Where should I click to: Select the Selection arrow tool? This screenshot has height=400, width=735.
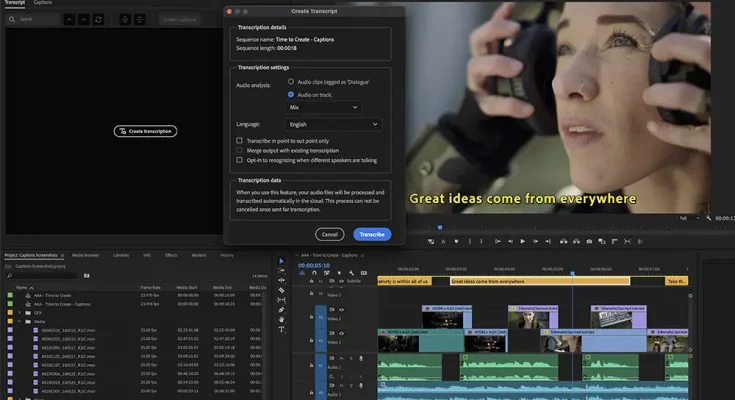pyautogui.click(x=281, y=262)
